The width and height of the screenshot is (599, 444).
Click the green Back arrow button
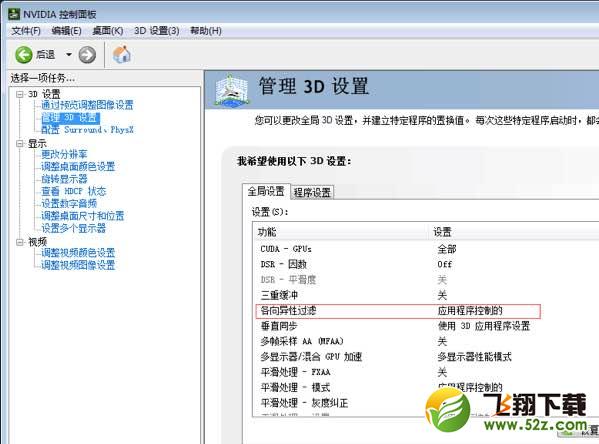pos(24,55)
